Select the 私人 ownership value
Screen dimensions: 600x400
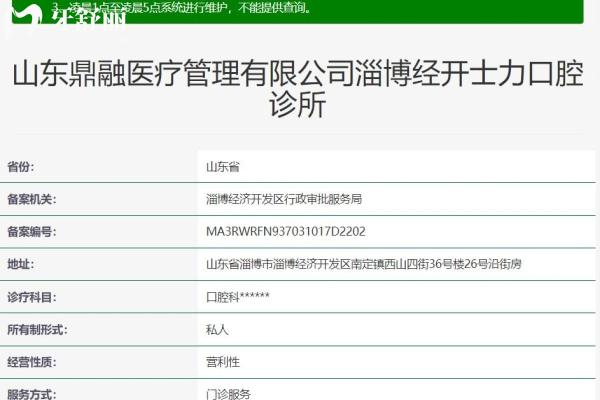tap(217, 330)
